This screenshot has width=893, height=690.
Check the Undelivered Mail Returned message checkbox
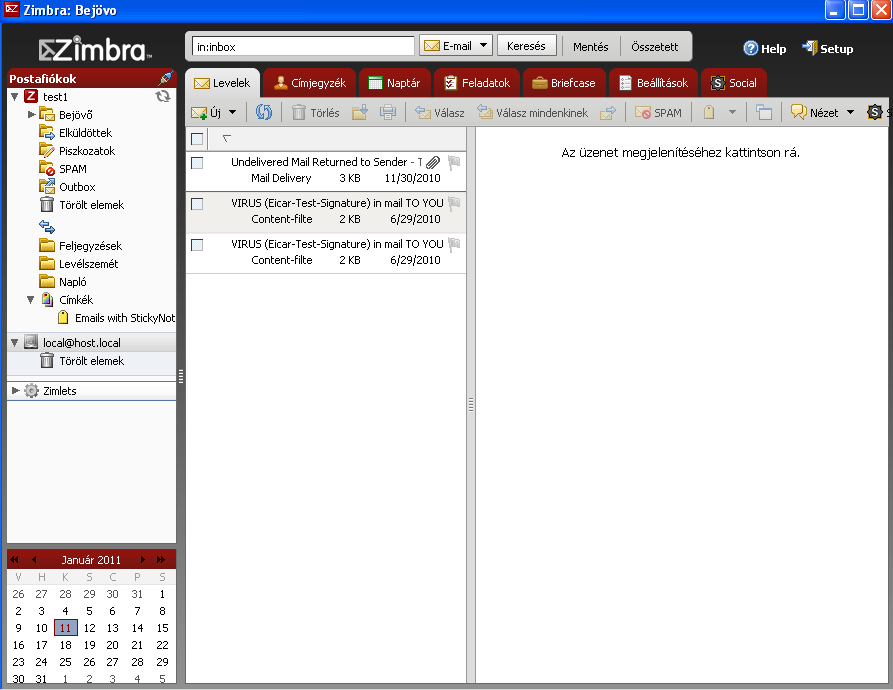coord(197,163)
